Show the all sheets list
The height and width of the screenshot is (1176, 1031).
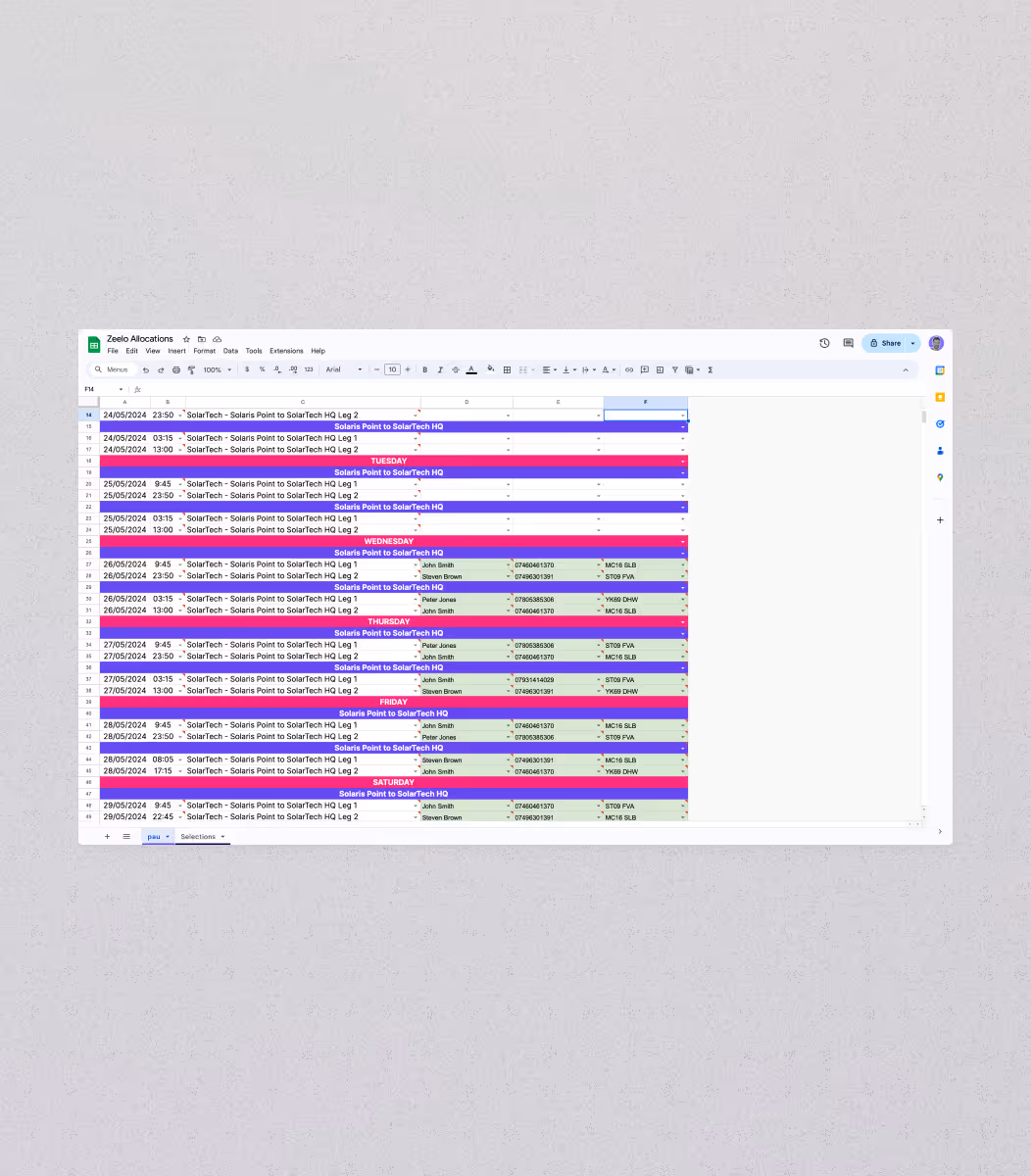click(x=126, y=836)
